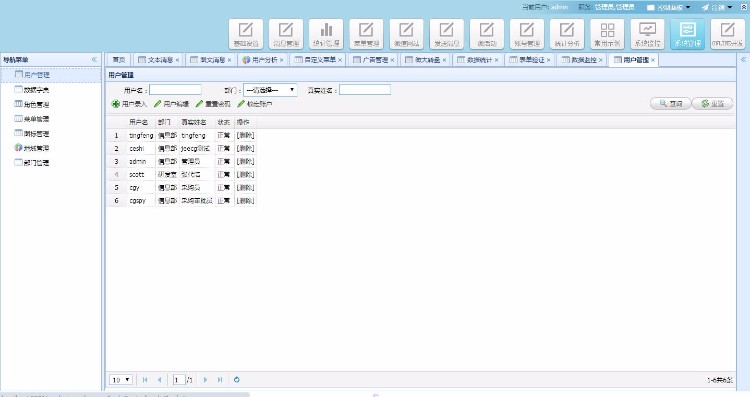
Task: Delete the cgspy user row
Action: 245,201
